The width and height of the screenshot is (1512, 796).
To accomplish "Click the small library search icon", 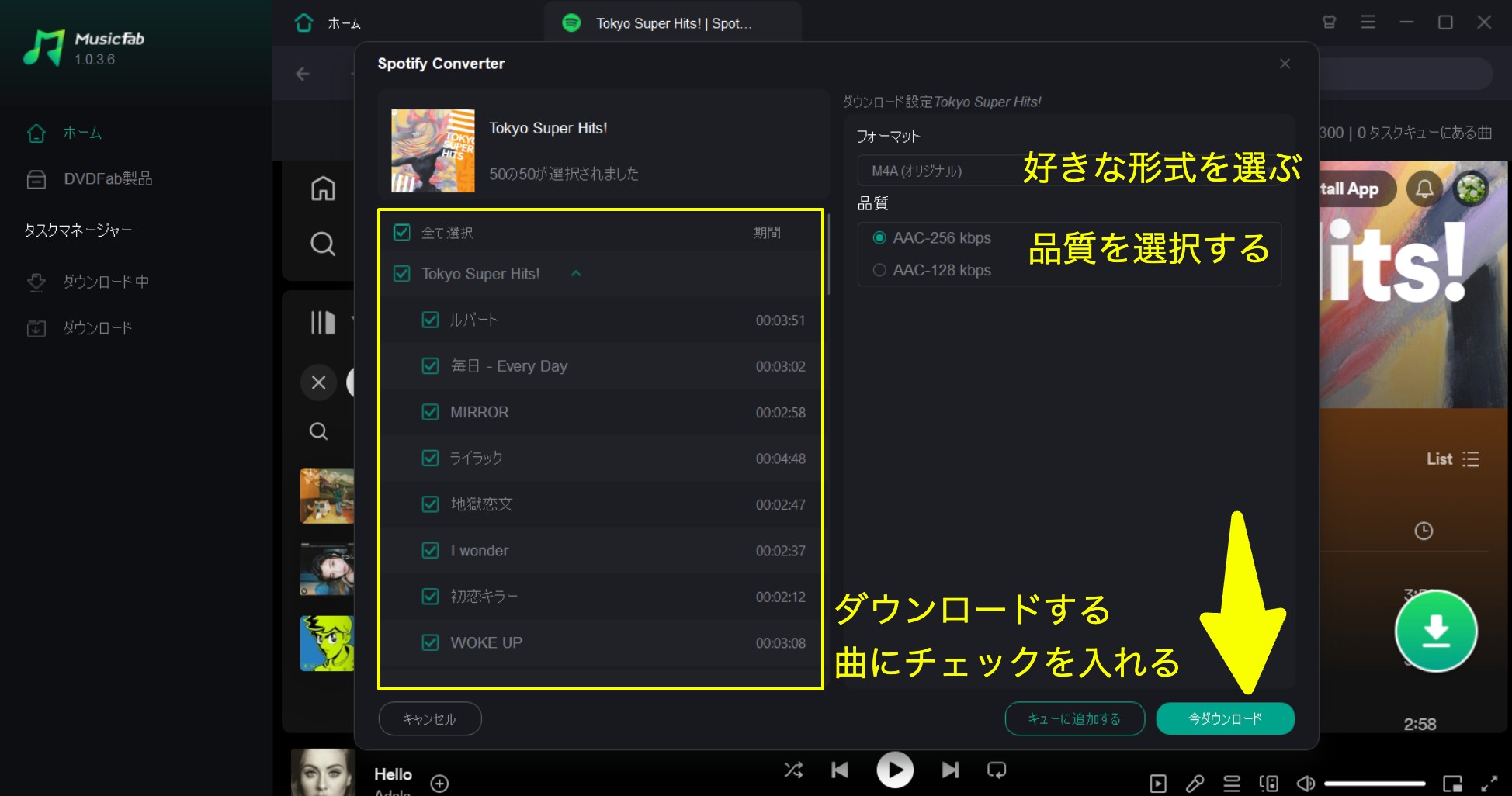I will [x=318, y=431].
